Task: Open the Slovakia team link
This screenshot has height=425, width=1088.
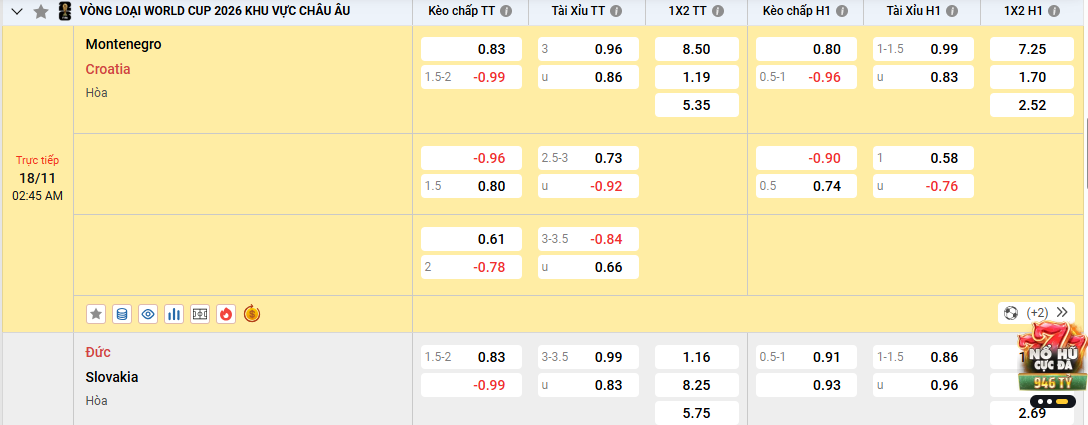Action: pos(112,377)
